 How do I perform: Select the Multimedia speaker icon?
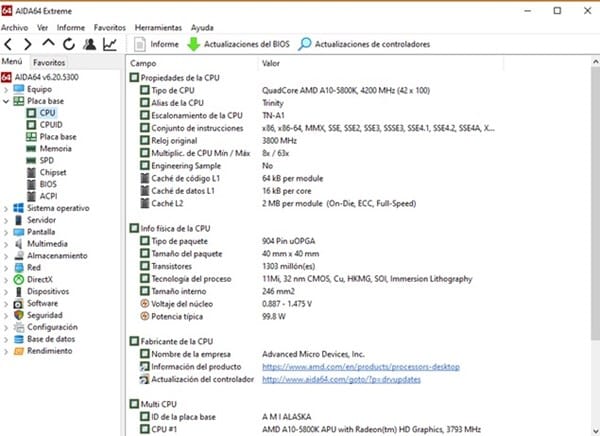coord(18,244)
